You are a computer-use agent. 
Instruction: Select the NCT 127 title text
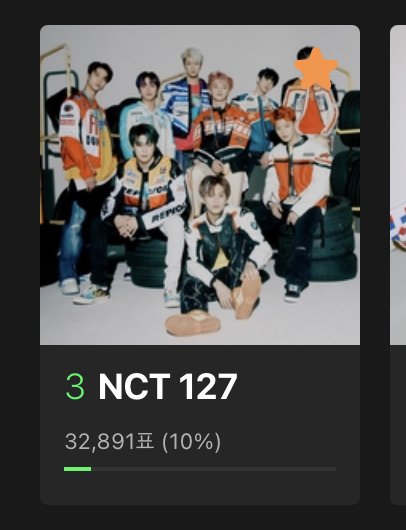168,387
